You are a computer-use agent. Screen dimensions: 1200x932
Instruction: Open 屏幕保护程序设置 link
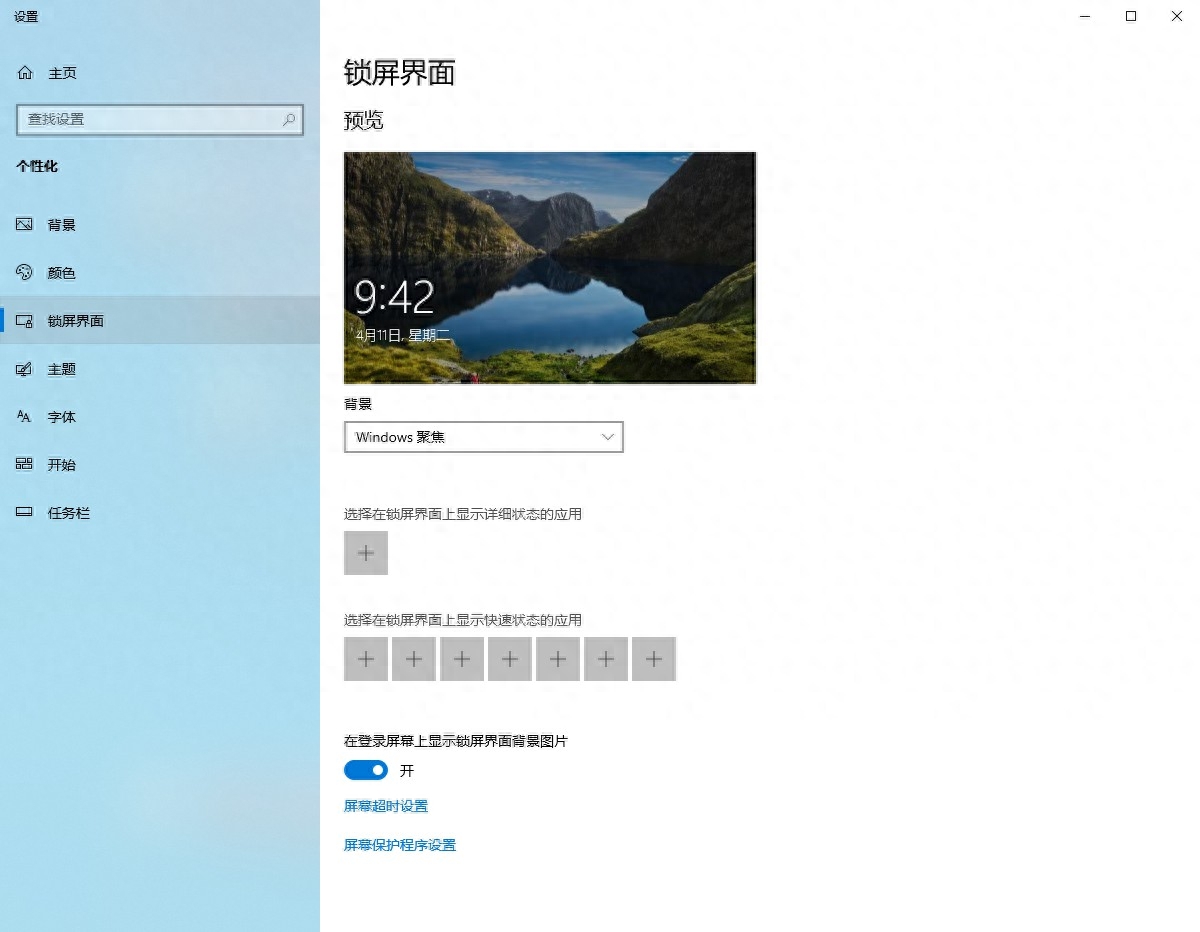click(399, 844)
